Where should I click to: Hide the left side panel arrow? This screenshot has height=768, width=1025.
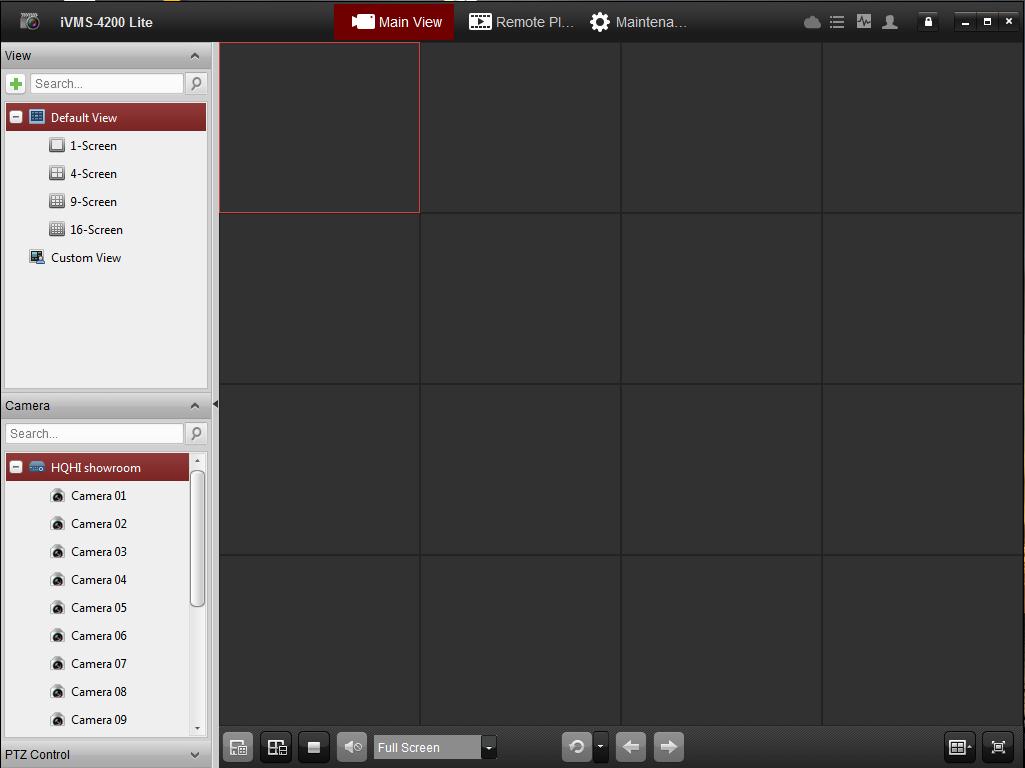215,404
